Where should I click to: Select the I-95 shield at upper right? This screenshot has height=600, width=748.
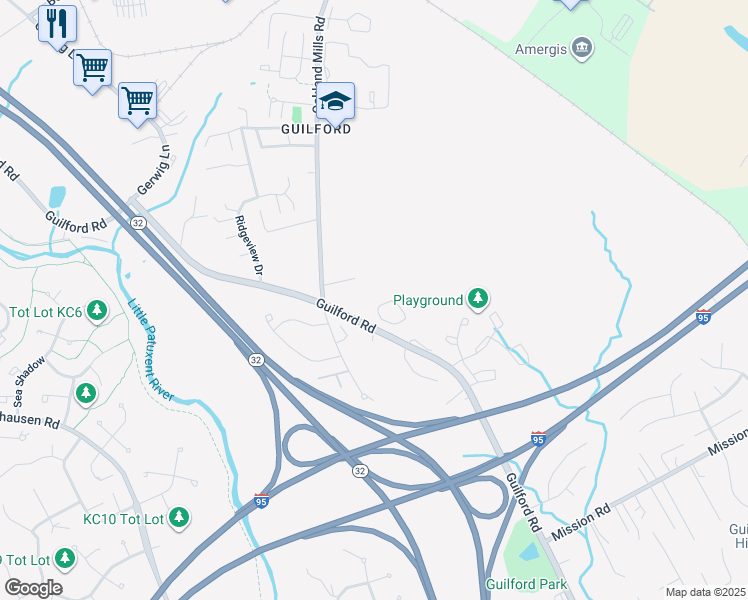tap(703, 316)
